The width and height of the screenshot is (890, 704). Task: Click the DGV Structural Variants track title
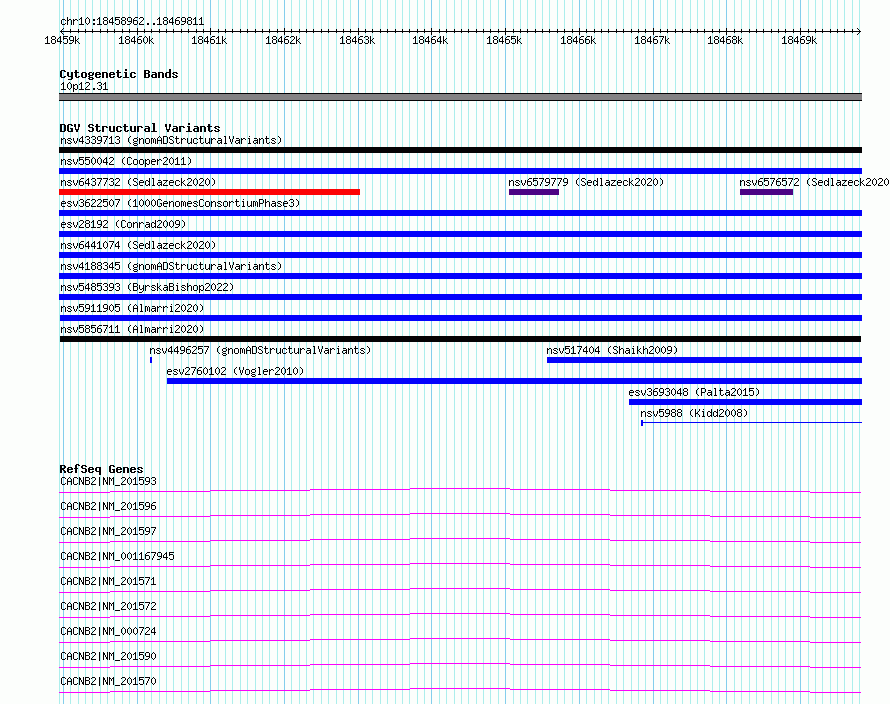coord(140,128)
